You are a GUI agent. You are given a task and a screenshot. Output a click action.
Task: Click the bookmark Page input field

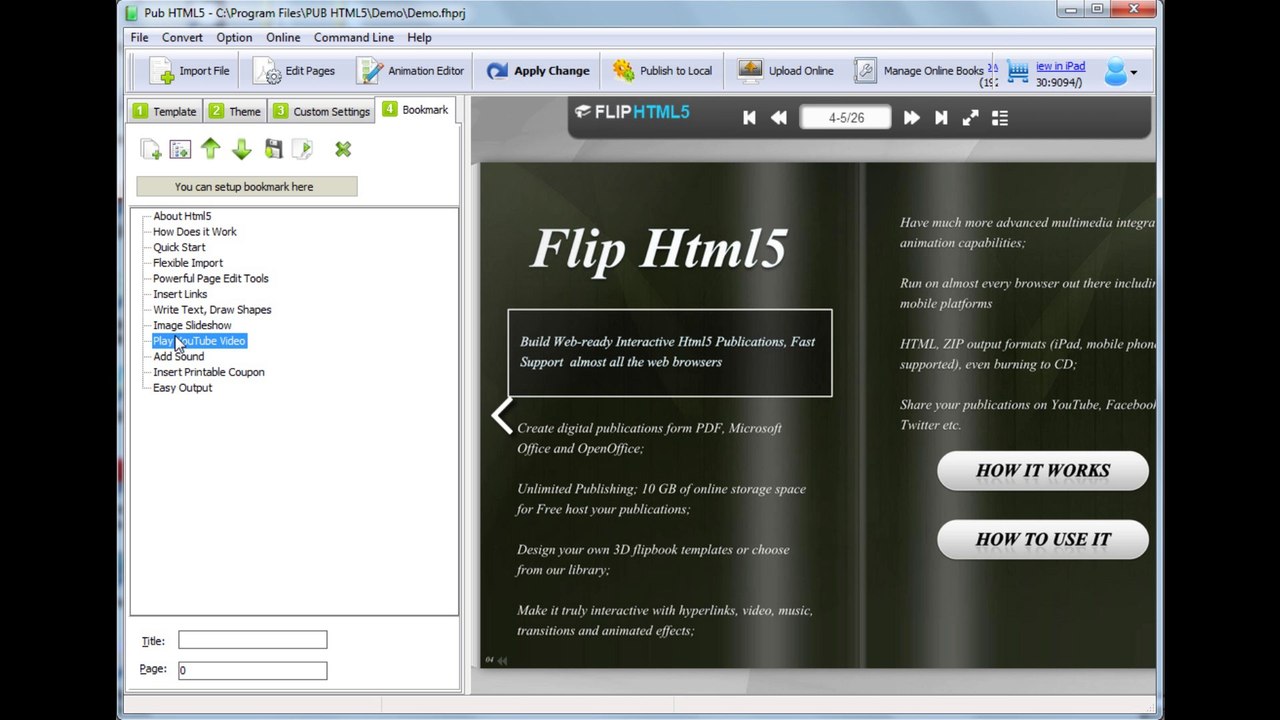pyautogui.click(x=252, y=670)
